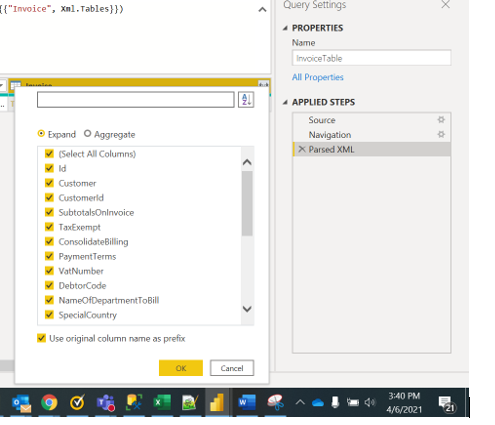Open battery status tray icon
The height and width of the screenshot is (425, 495).
(x=353, y=402)
